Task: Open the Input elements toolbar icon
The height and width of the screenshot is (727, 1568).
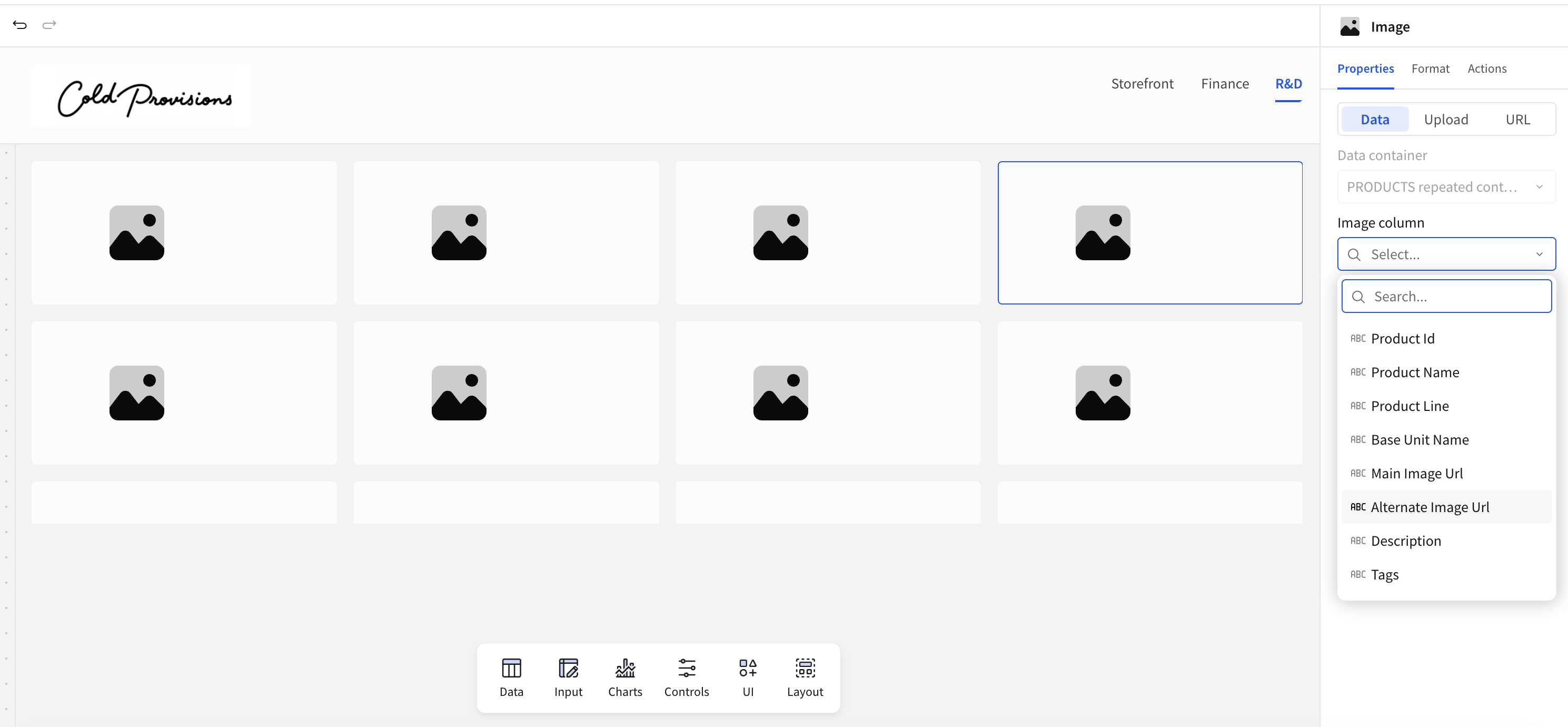Action: tap(567, 677)
